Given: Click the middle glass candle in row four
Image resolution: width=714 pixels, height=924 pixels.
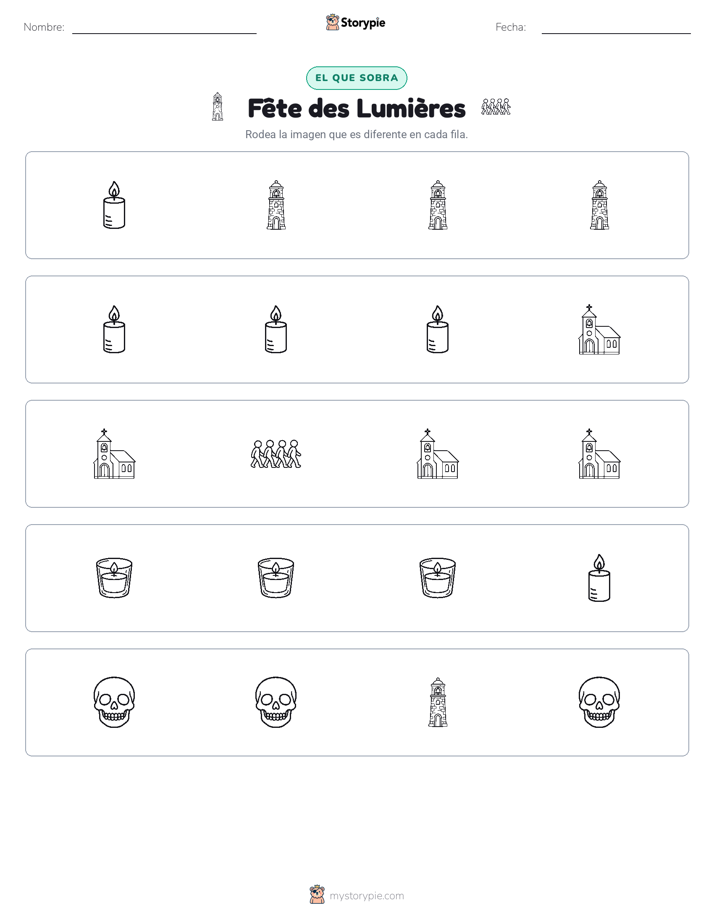Looking at the screenshot, I should [x=276, y=578].
